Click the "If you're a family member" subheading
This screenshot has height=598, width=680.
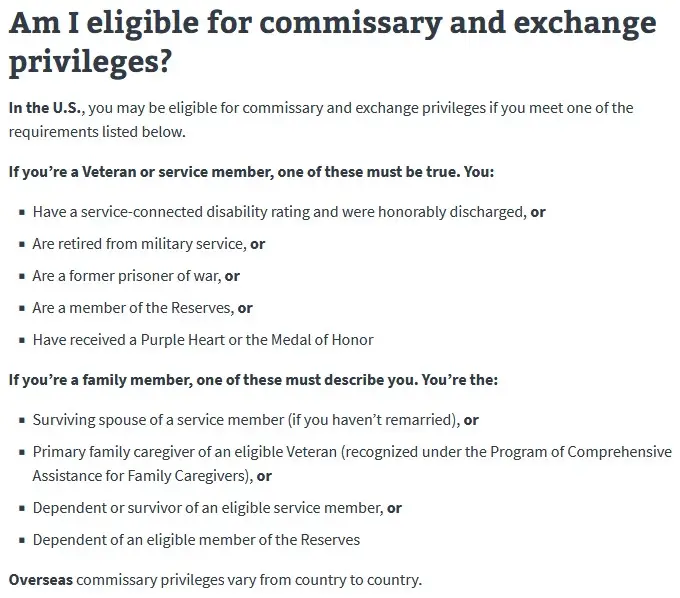tap(253, 380)
